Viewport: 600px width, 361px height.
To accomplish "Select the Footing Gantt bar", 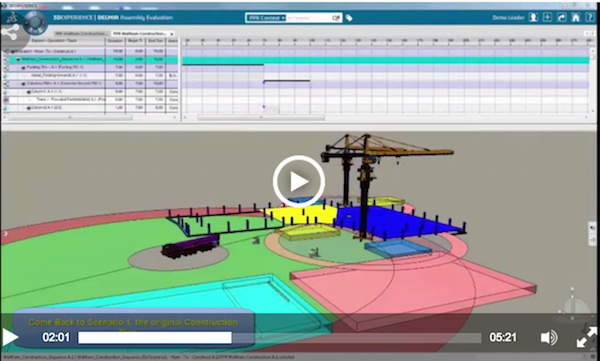I will coord(223,65).
